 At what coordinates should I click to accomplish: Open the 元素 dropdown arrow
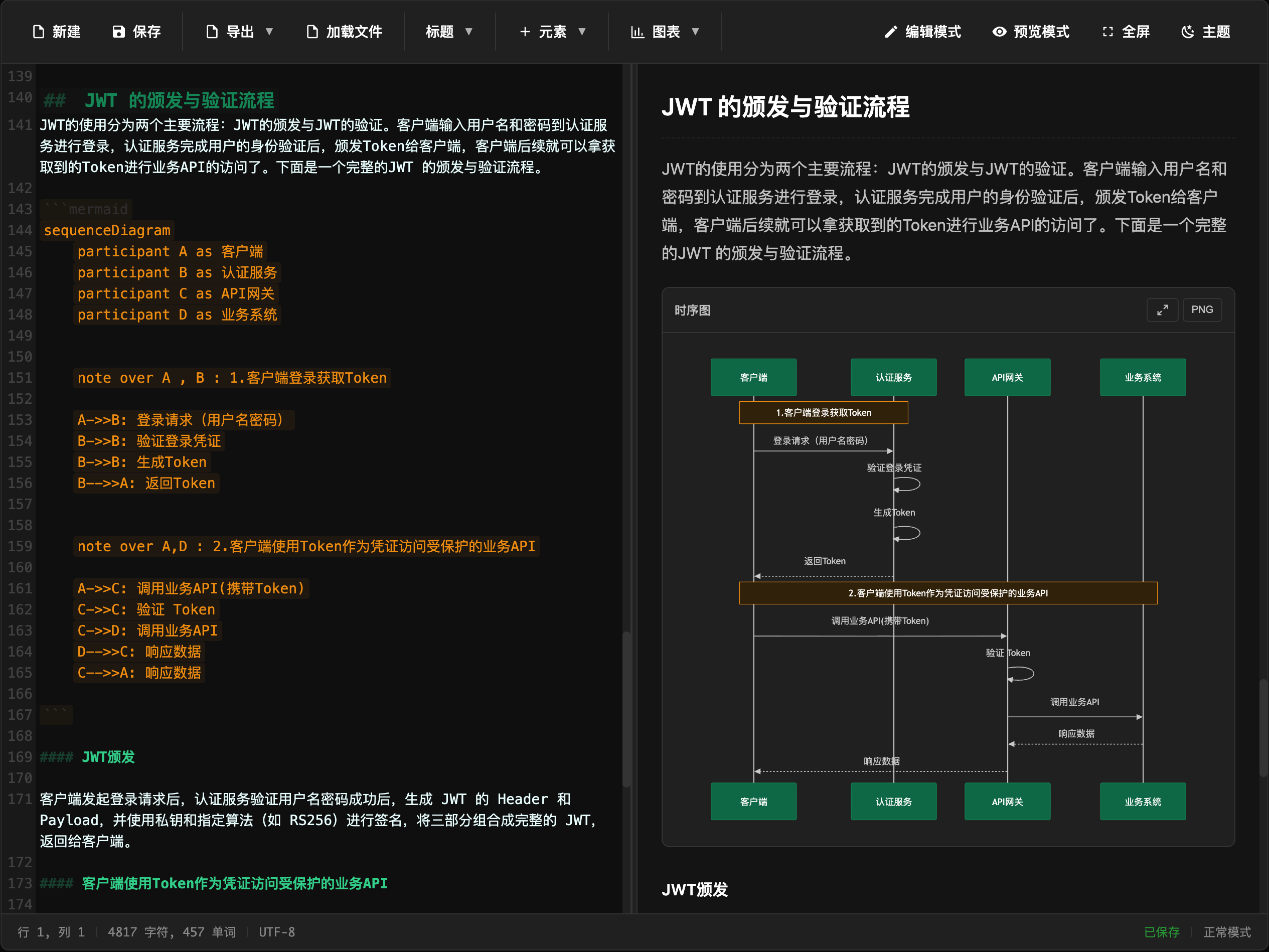pos(582,32)
